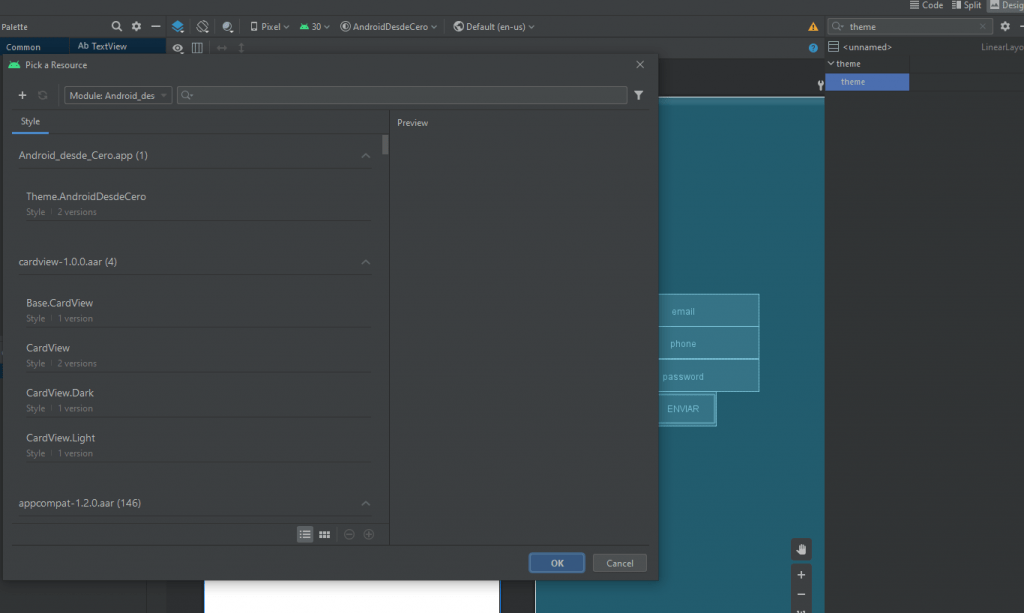Open Palette settings gear

[x=136, y=26]
